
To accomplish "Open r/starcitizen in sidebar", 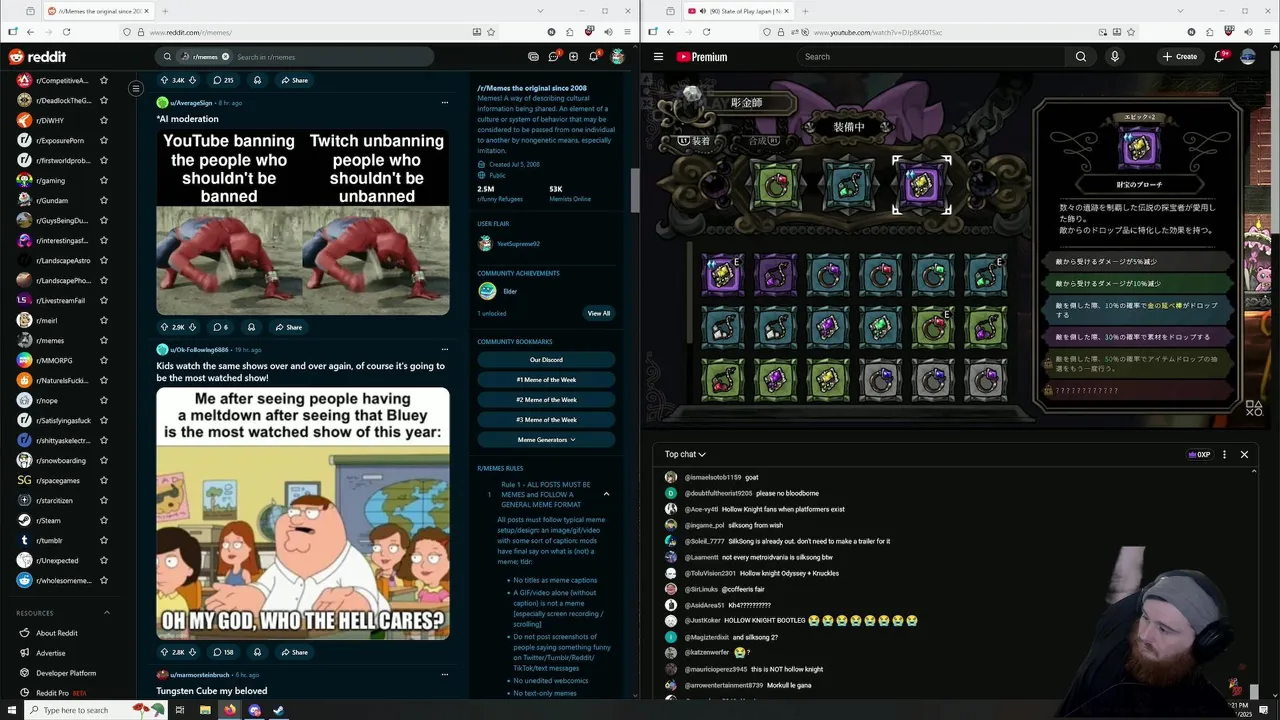I will coord(60,500).
